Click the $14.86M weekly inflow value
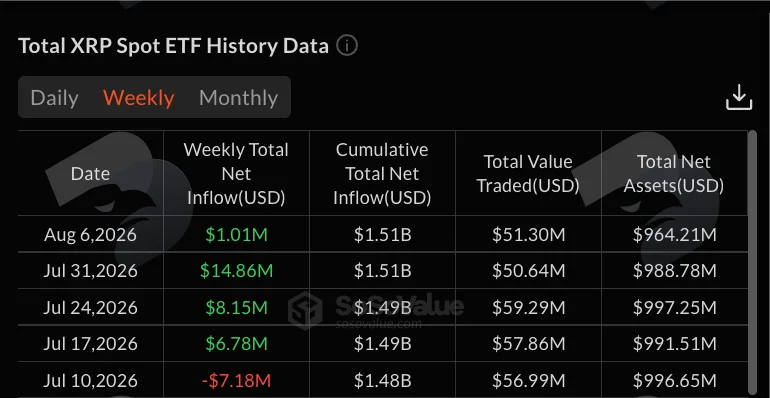Viewport: 770px width, 398px height. tap(236, 271)
